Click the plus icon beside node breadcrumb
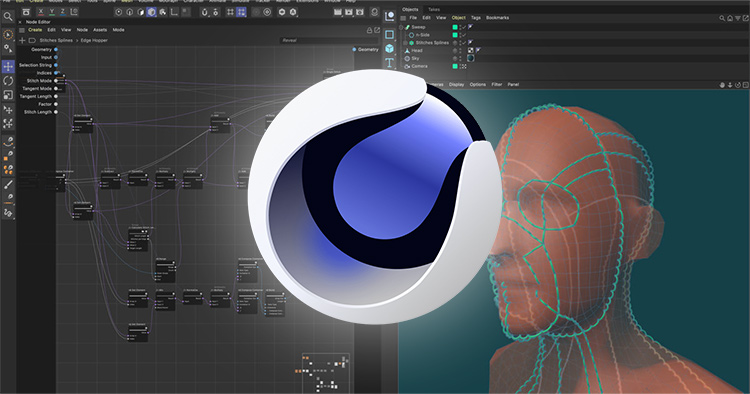750x394 pixels. tap(22, 41)
